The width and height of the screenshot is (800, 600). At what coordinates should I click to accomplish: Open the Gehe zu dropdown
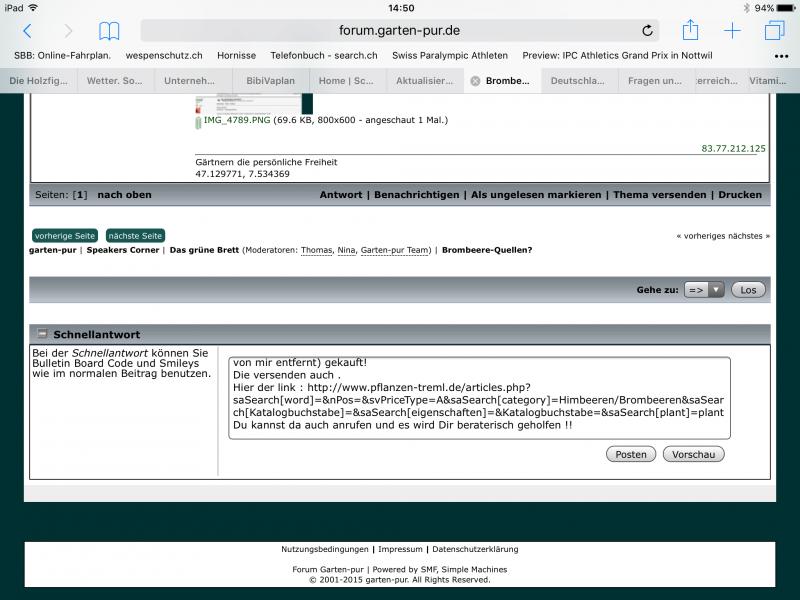point(705,290)
